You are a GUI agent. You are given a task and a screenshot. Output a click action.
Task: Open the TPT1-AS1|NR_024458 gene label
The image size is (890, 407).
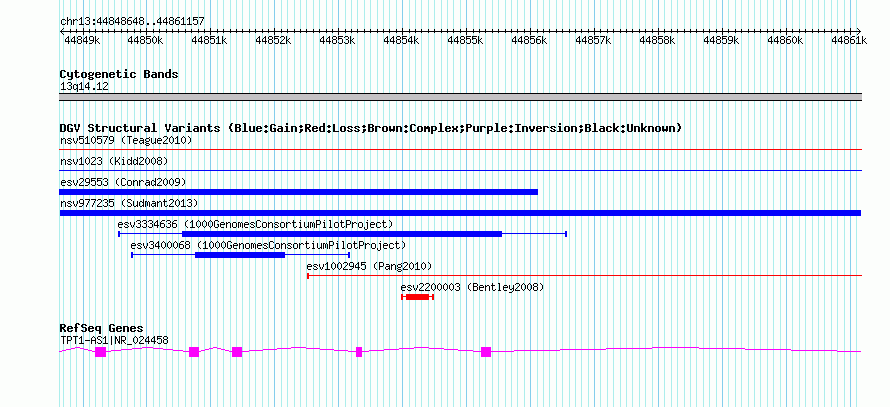click(114, 341)
